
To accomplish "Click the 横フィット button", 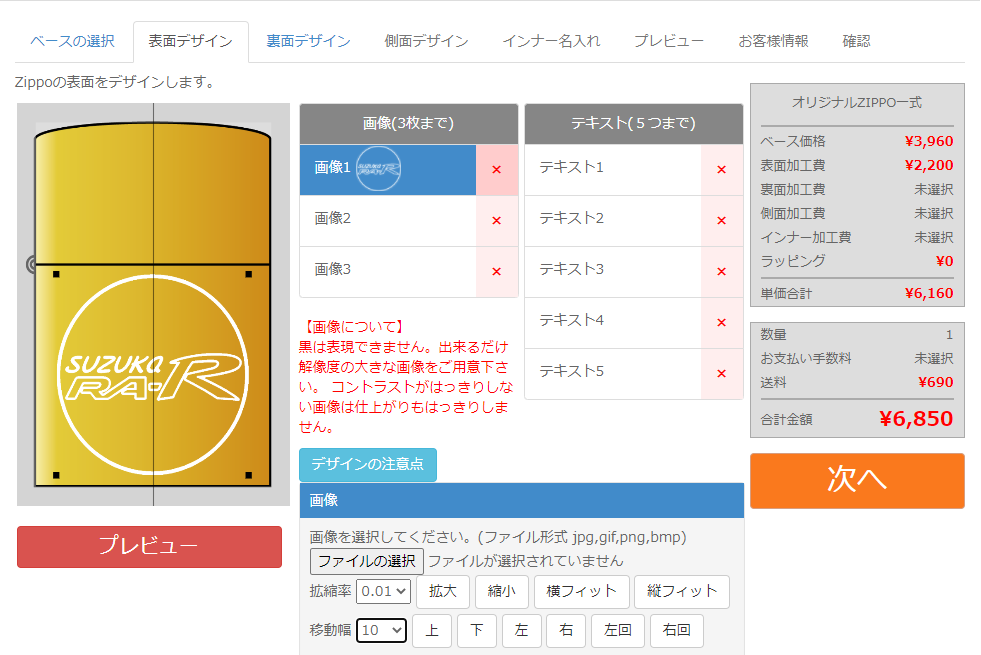I will (x=581, y=591).
